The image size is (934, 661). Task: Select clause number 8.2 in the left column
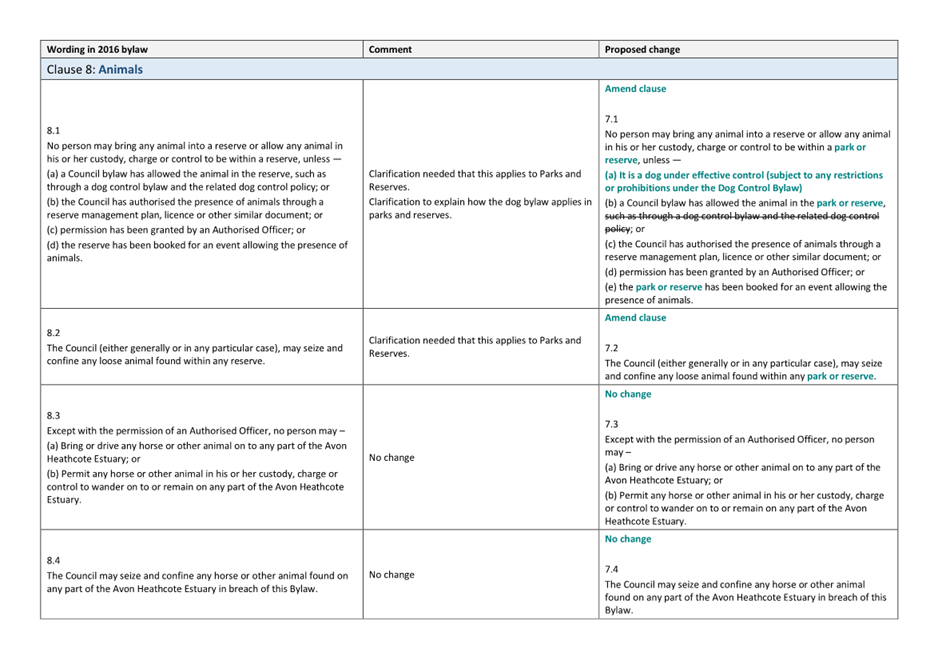pyautogui.click(x=54, y=332)
